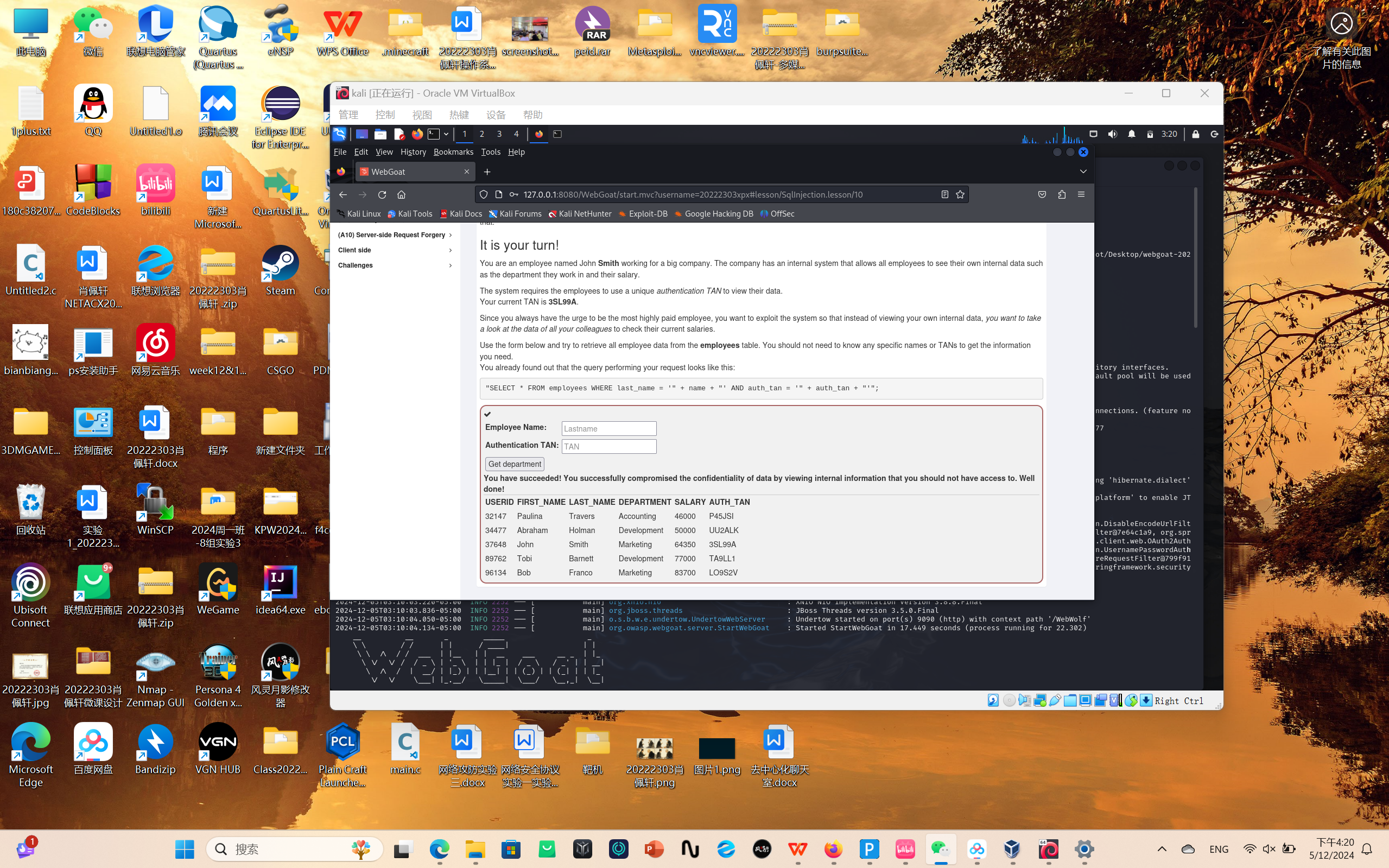Reload the WebGoat page in Firefox

point(382,195)
